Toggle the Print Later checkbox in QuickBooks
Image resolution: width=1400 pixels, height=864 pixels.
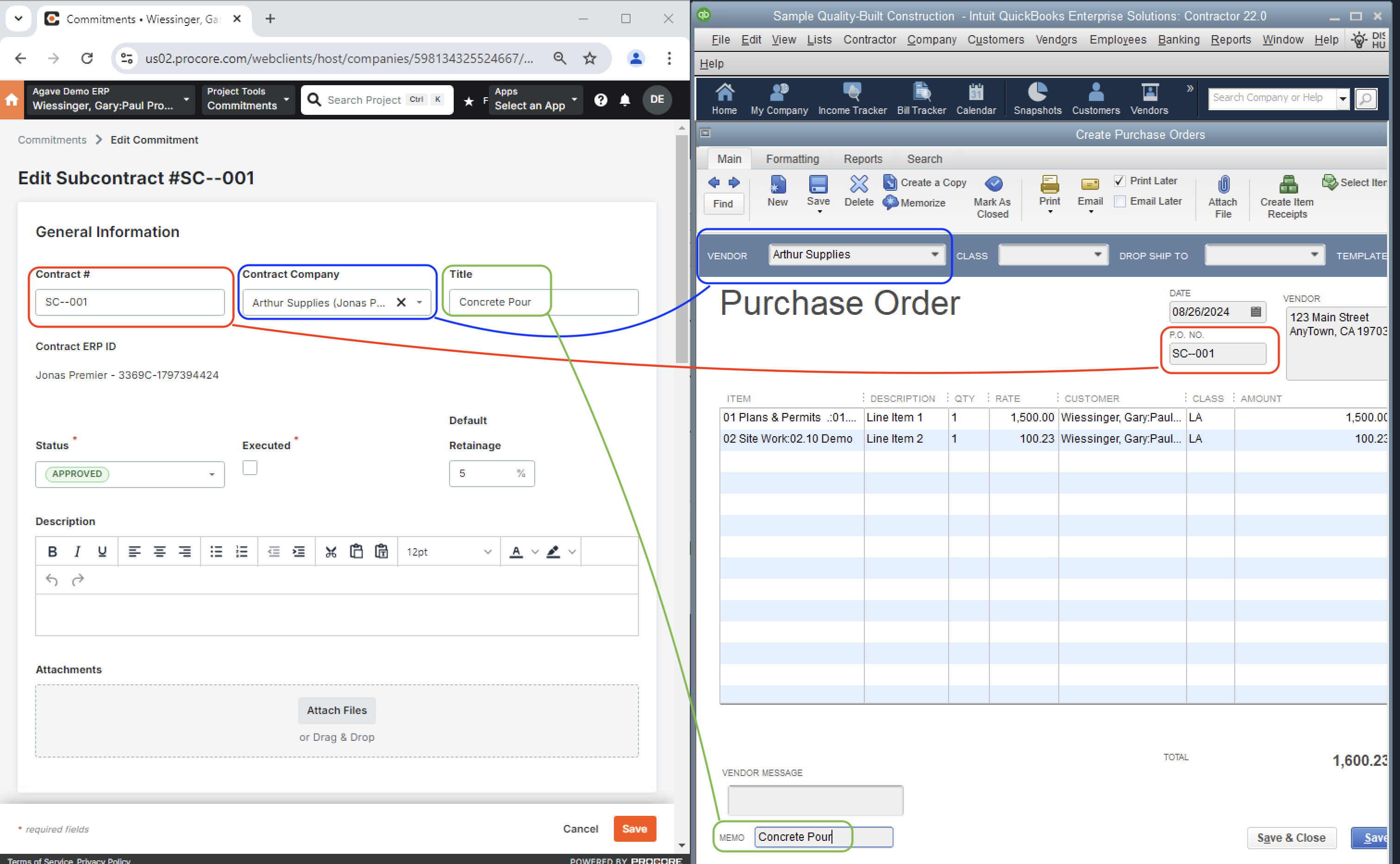(x=1119, y=181)
